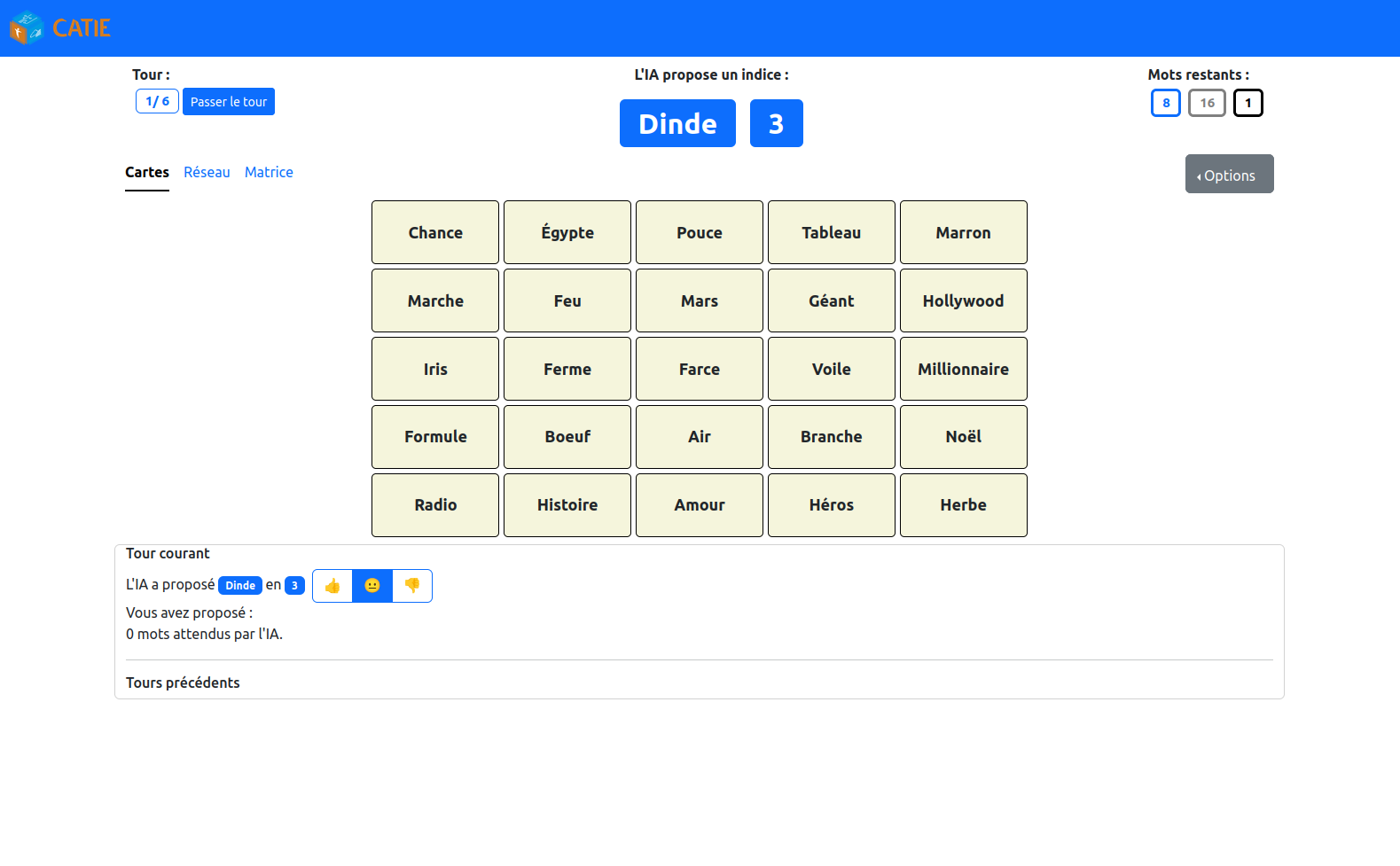Image resolution: width=1400 pixels, height=866 pixels.
Task: Click the CATIE brand name text
Action: 82,28
